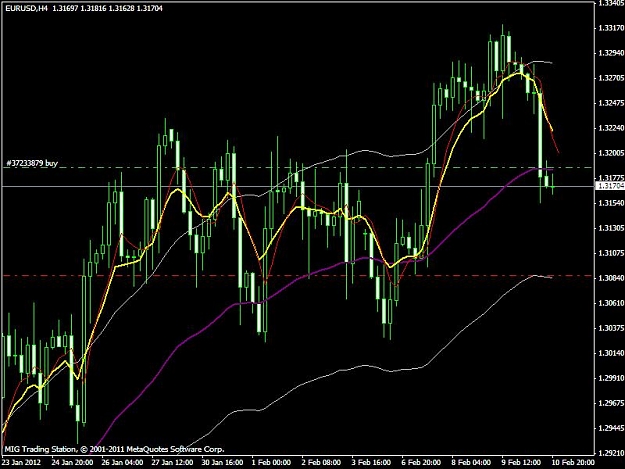The width and height of the screenshot is (625, 469).
Task: Click the 1.29210 price scale label
Action: coord(611,453)
